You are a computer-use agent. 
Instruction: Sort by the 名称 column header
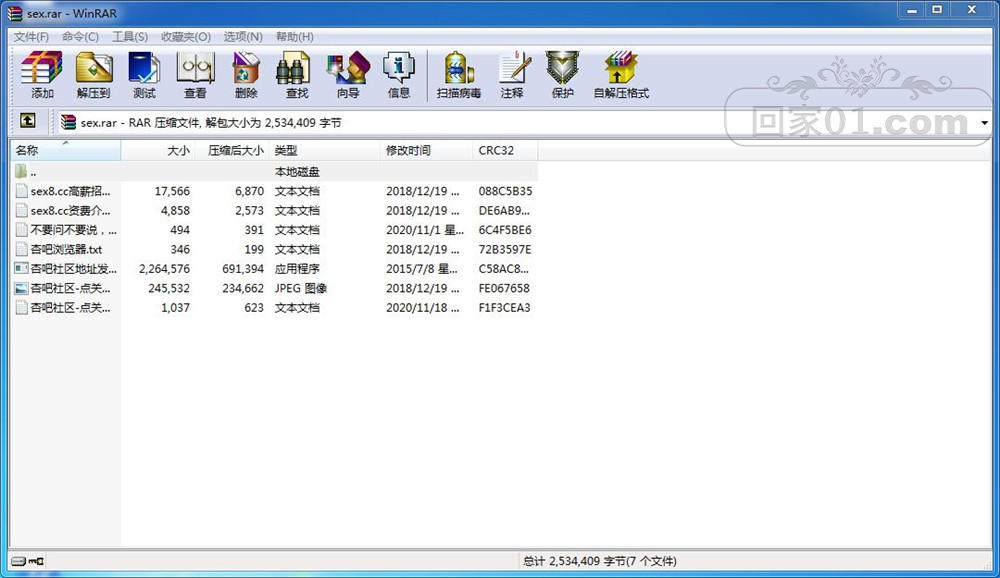65,151
